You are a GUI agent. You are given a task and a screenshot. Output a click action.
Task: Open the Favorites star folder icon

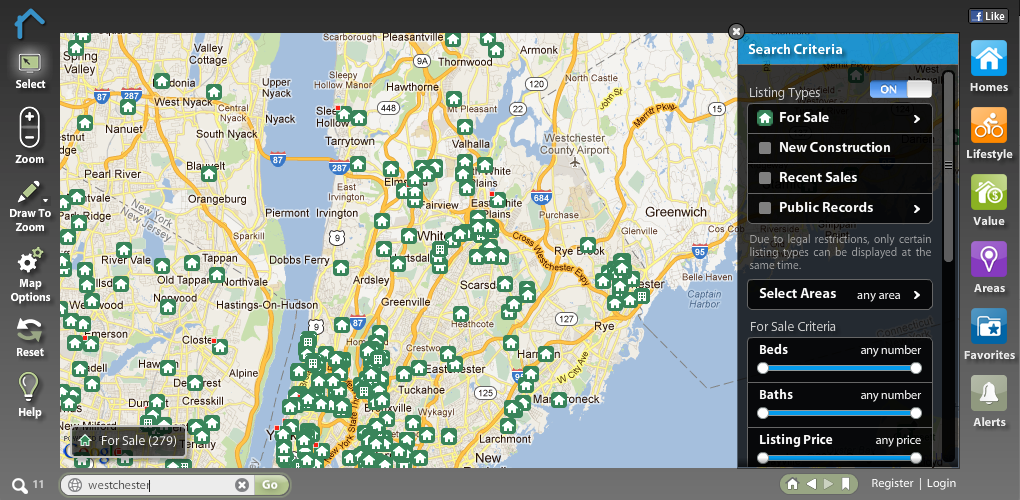(988, 327)
